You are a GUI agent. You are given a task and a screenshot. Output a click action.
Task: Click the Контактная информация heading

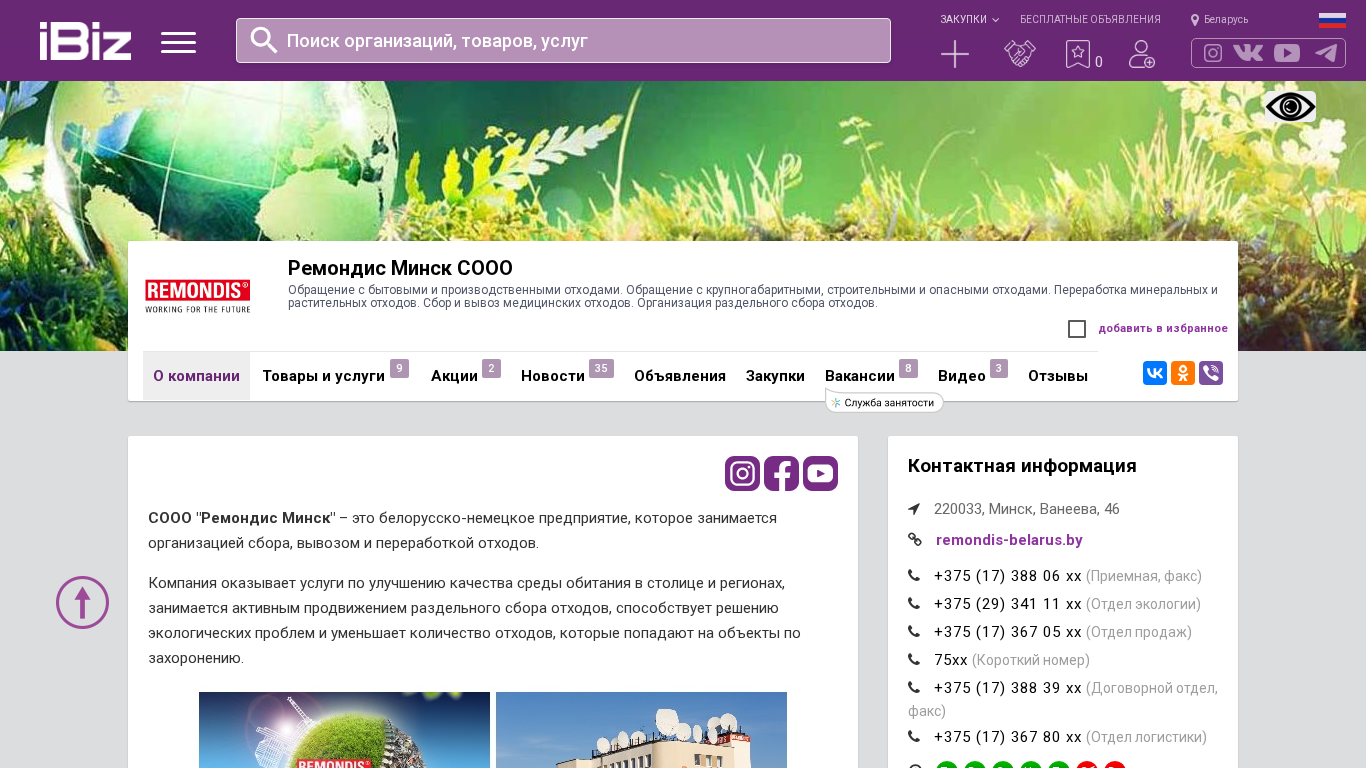(x=1022, y=466)
